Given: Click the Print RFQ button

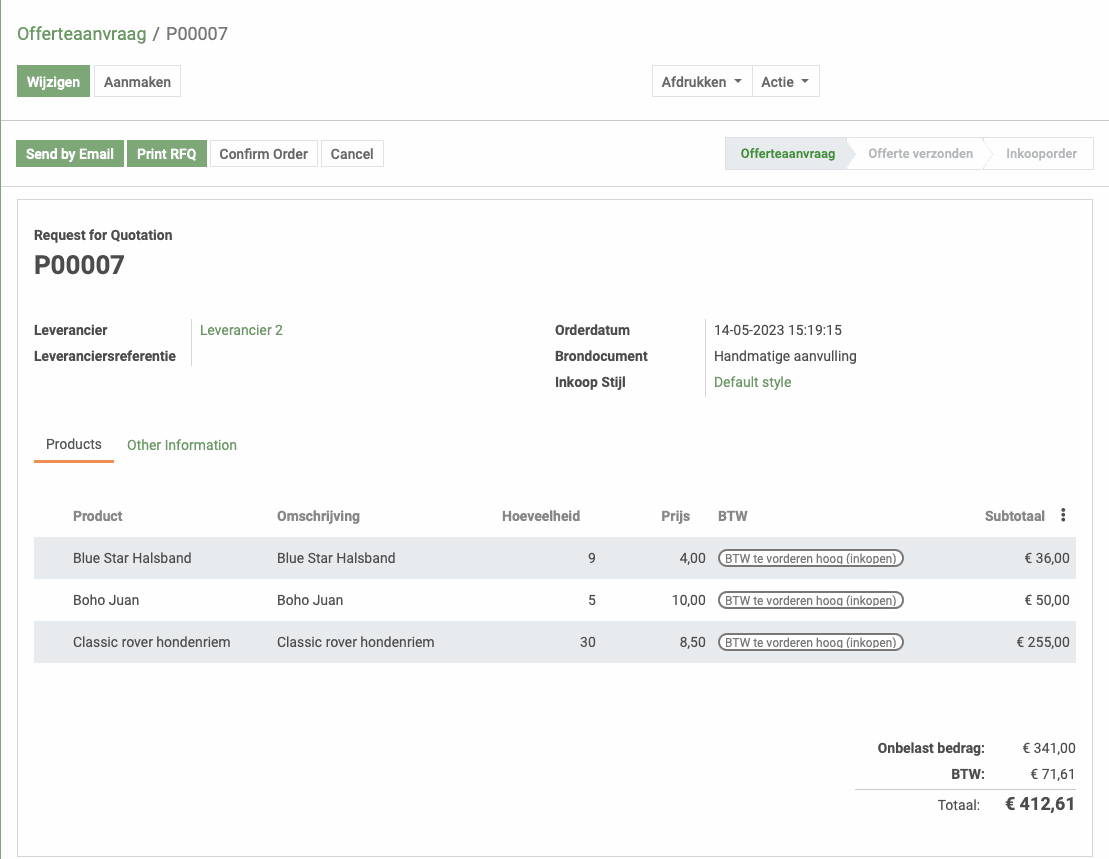Looking at the screenshot, I should pos(167,153).
